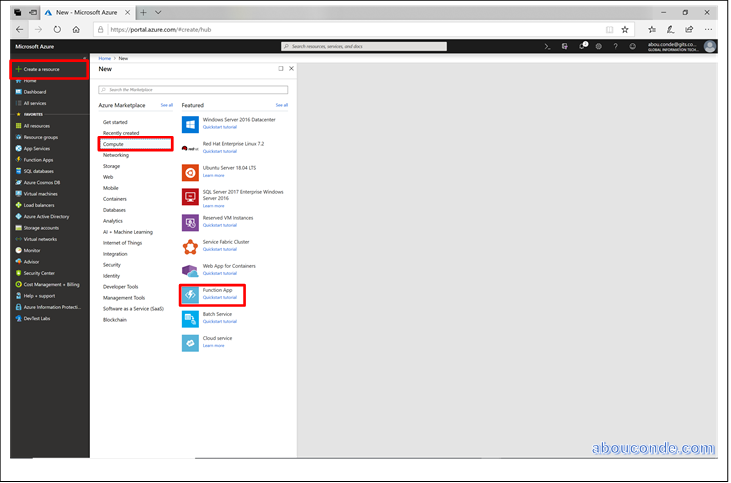Open Azure Active Directory in sidebar
Viewport: 731px width, 483px height.
coord(46,216)
